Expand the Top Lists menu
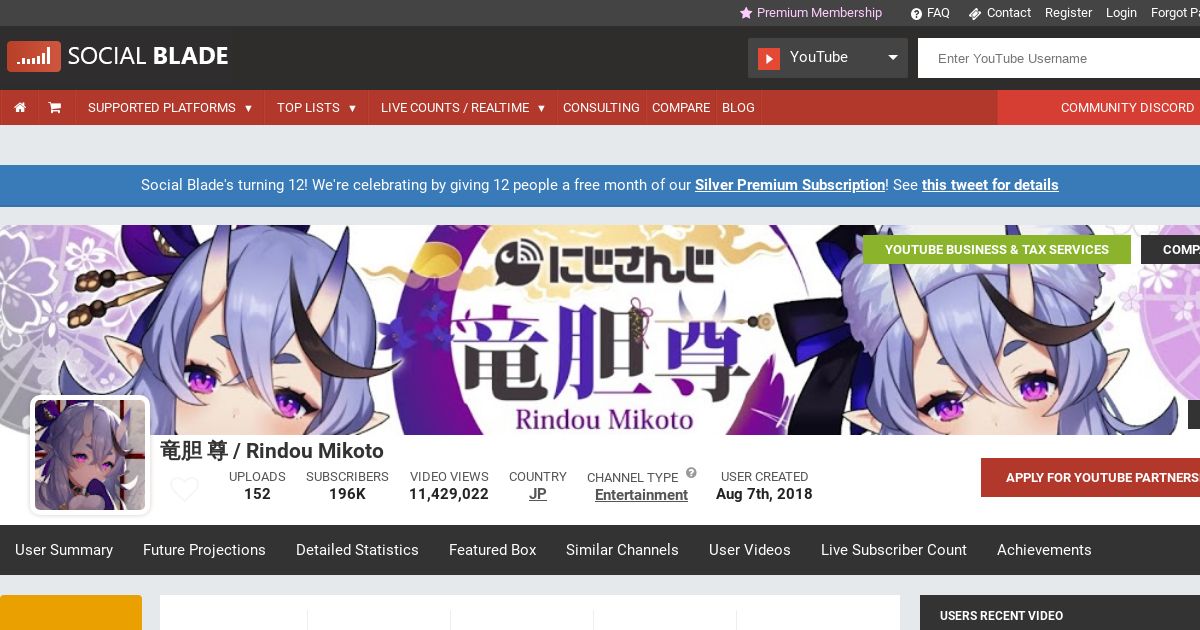The image size is (1200, 630). tap(317, 107)
